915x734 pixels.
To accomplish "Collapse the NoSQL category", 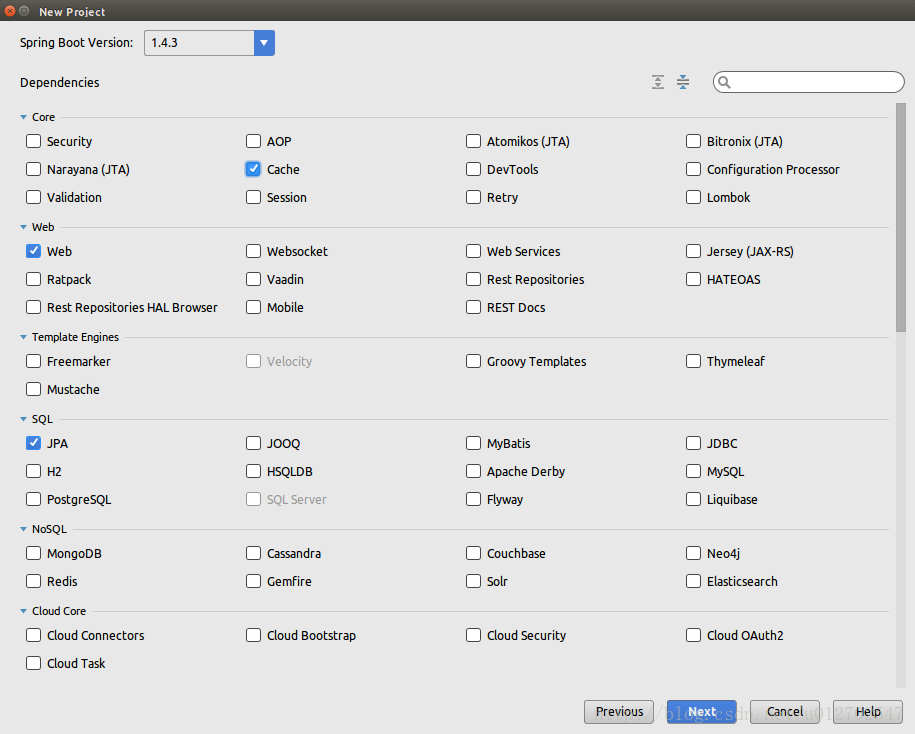I will click(x=23, y=530).
